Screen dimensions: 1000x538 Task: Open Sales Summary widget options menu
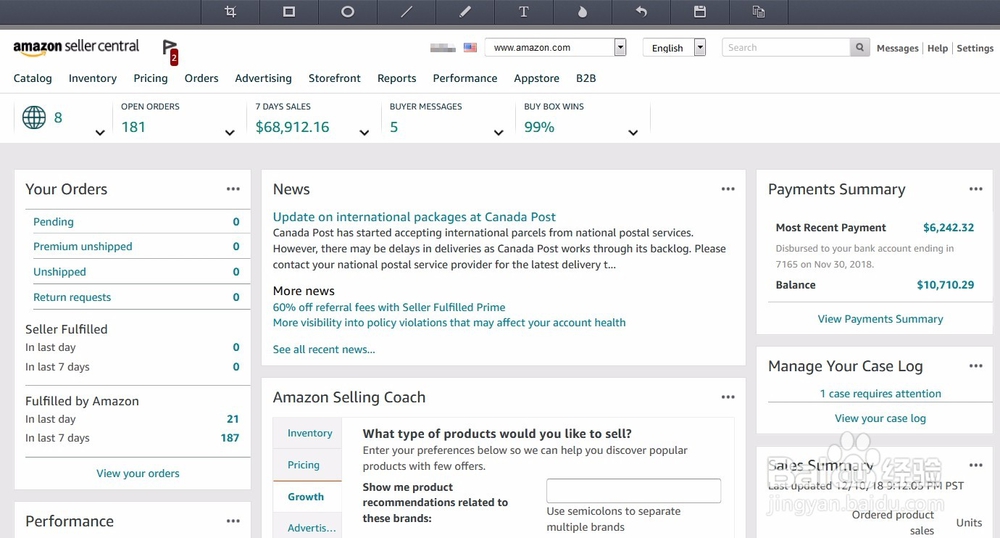(976, 465)
